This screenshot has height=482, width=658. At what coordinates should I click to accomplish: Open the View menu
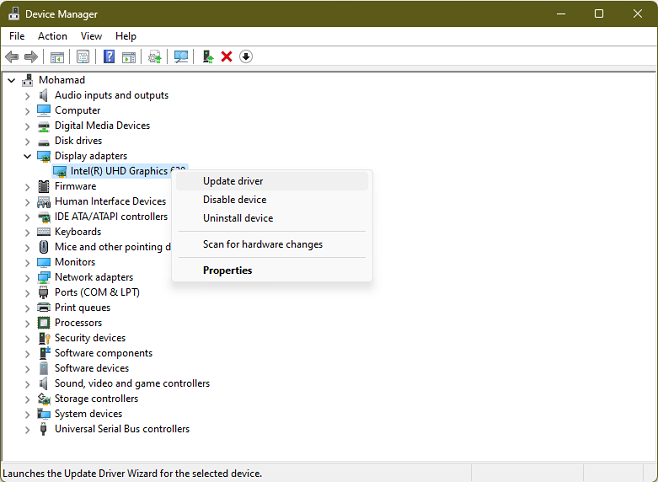(x=91, y=36)
